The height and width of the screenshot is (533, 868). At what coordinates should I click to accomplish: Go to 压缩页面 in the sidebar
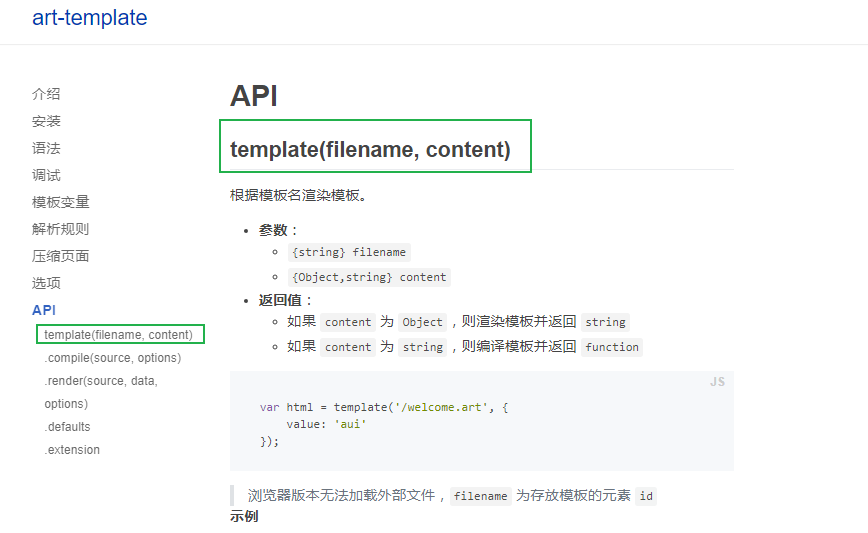60,256
